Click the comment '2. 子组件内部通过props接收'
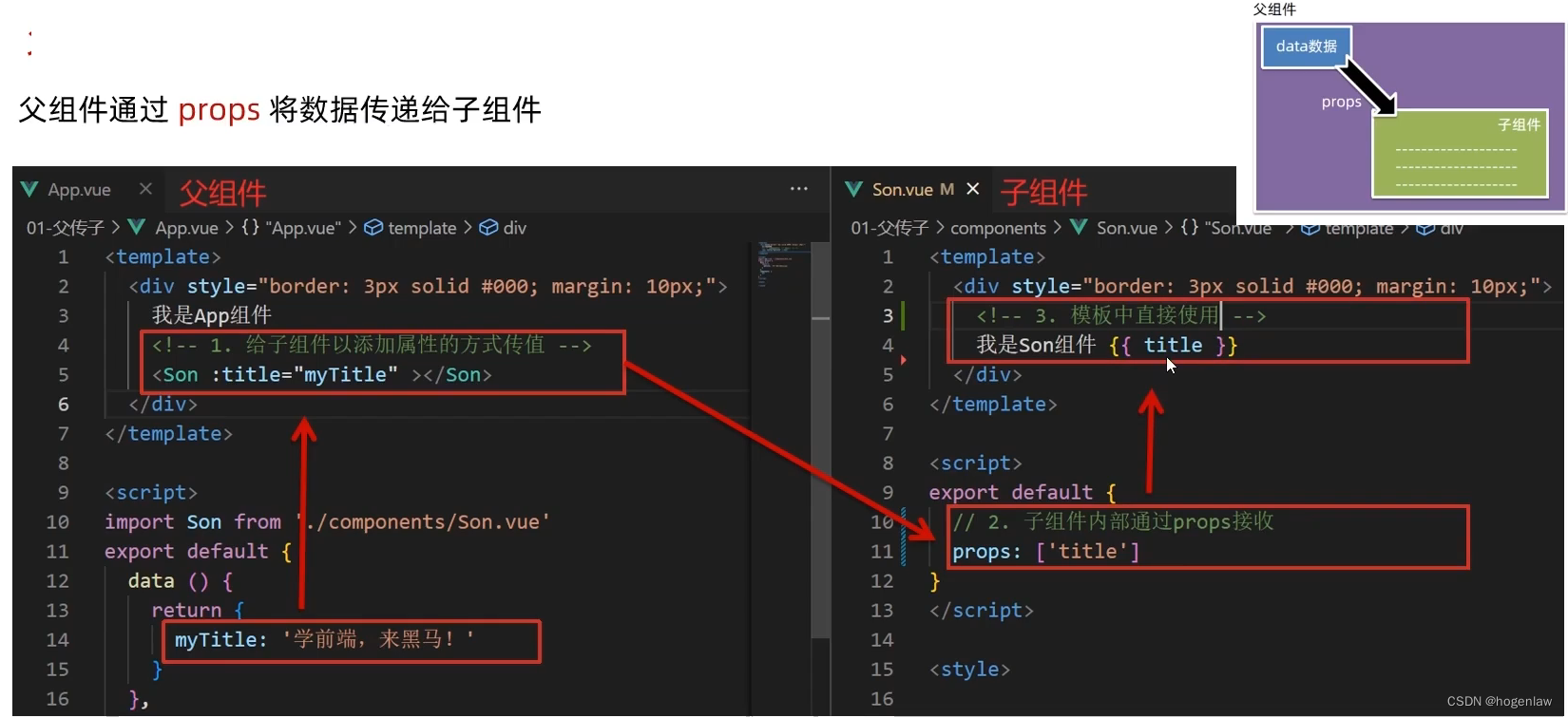The image size is (1568, 718). click(x=1113, y=522)
